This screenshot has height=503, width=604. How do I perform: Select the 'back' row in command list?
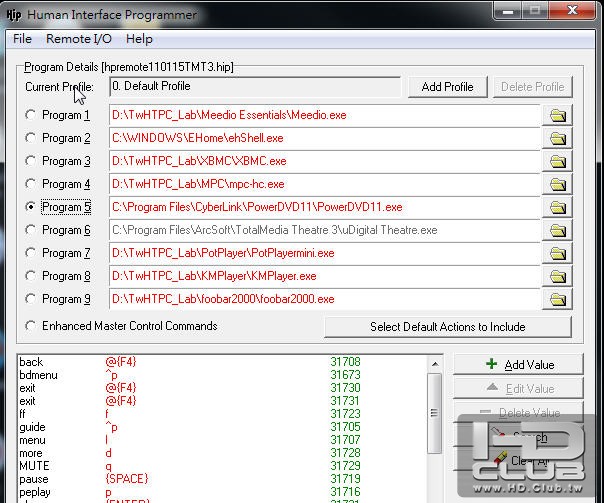[222, 362]
